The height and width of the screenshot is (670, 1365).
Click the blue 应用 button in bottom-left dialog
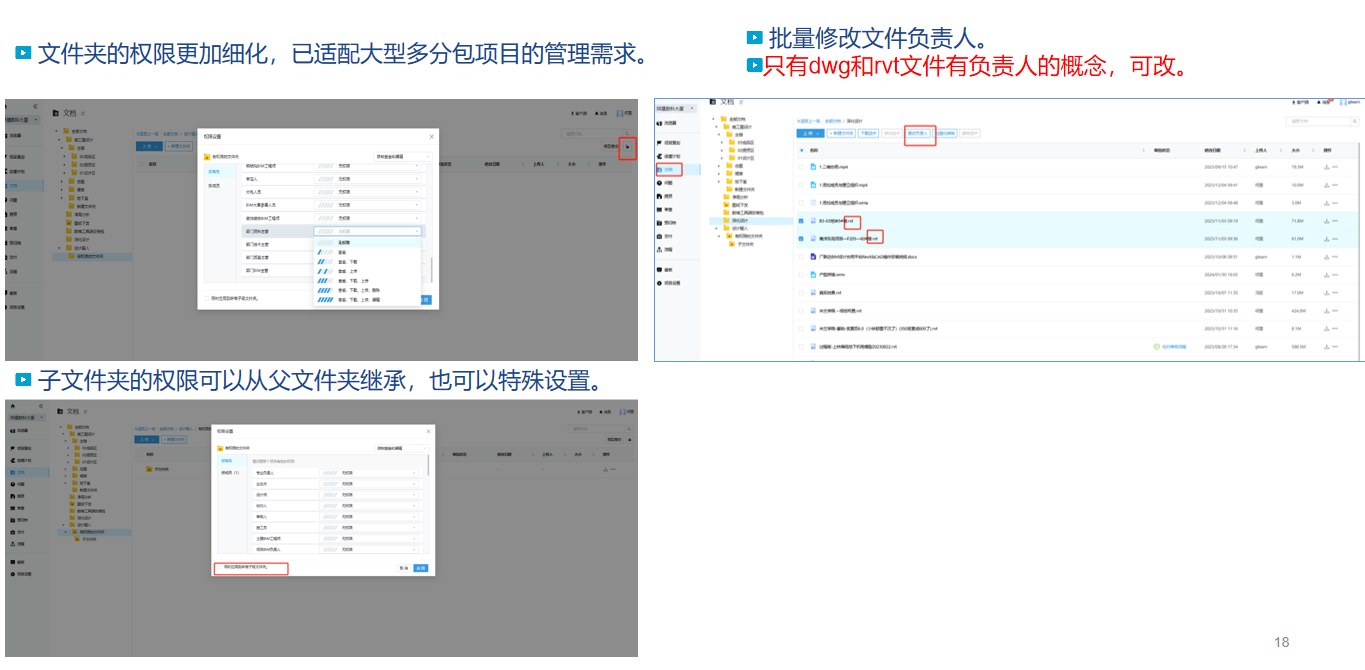click(420, 568)
